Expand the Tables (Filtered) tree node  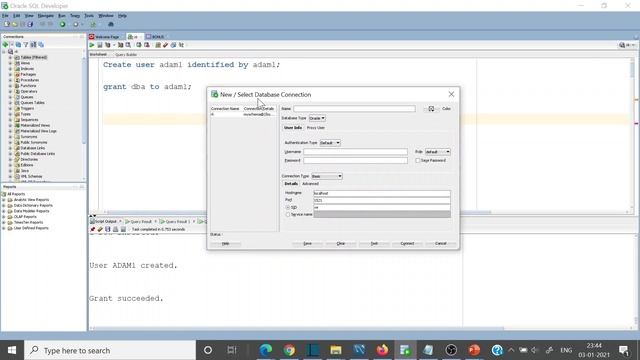[10, 58]
